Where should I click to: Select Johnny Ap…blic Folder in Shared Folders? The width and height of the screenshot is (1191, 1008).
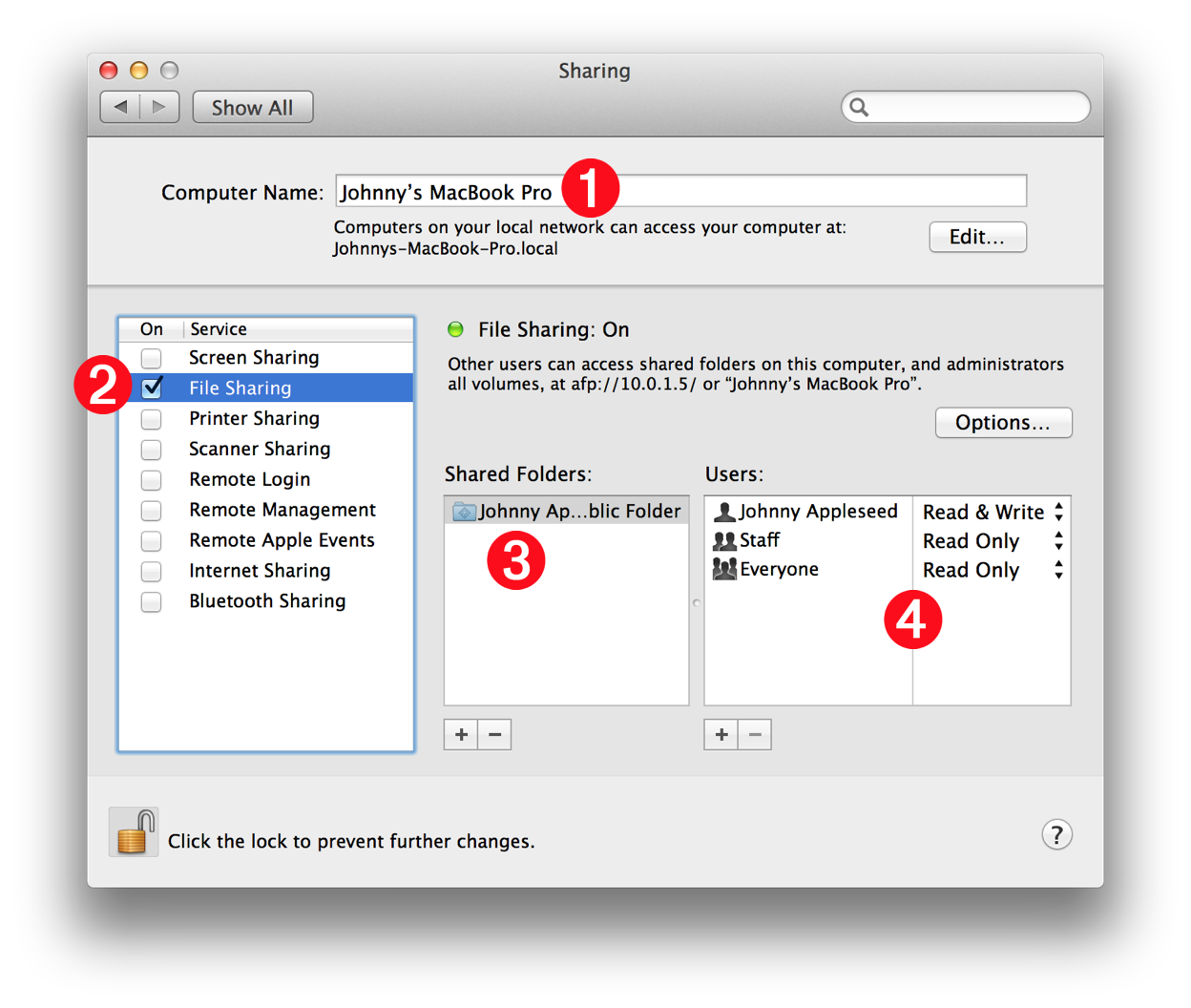click(567, 512)
